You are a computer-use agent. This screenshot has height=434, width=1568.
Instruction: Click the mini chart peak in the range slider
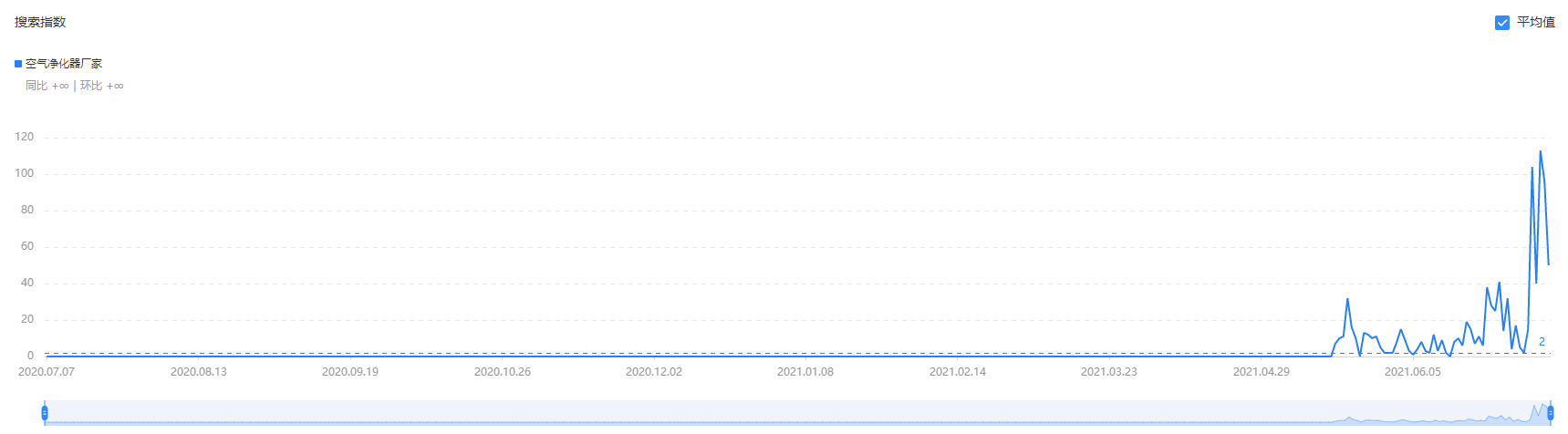(1542, 406)
